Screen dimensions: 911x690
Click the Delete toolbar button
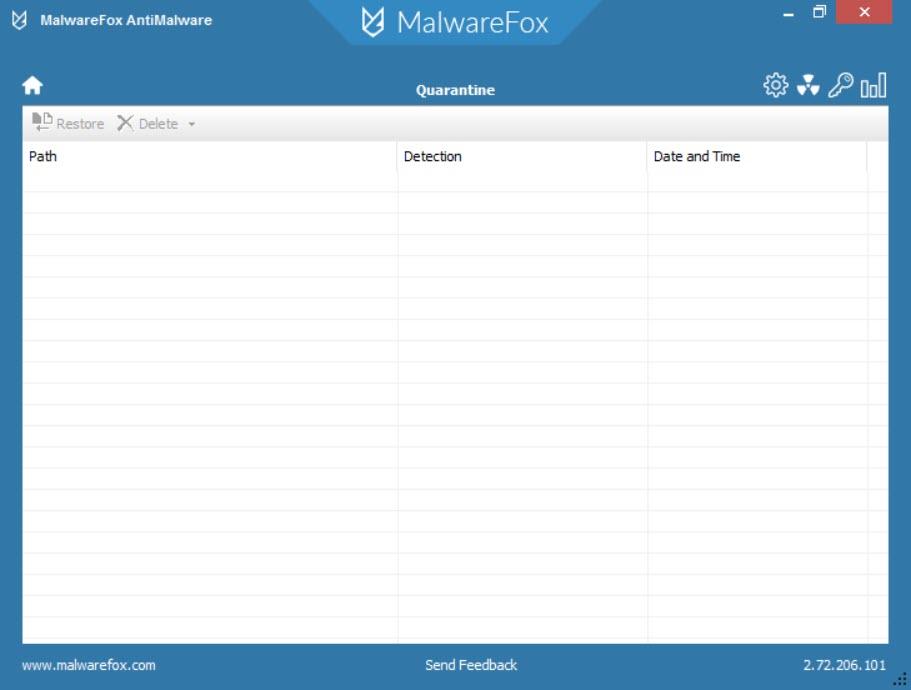click(148, 123)
